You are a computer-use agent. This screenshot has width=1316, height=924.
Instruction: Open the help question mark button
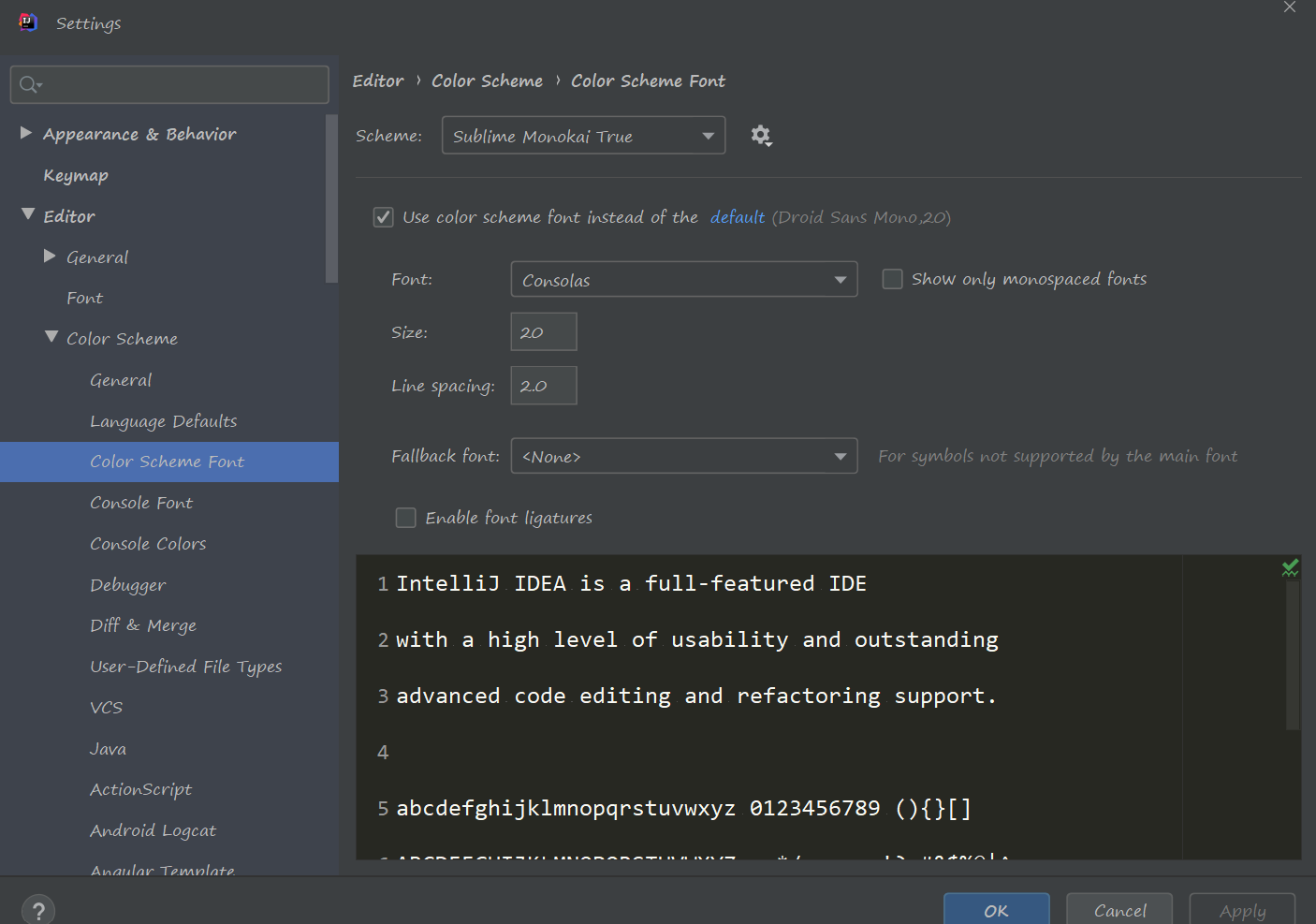coord(38,910)
